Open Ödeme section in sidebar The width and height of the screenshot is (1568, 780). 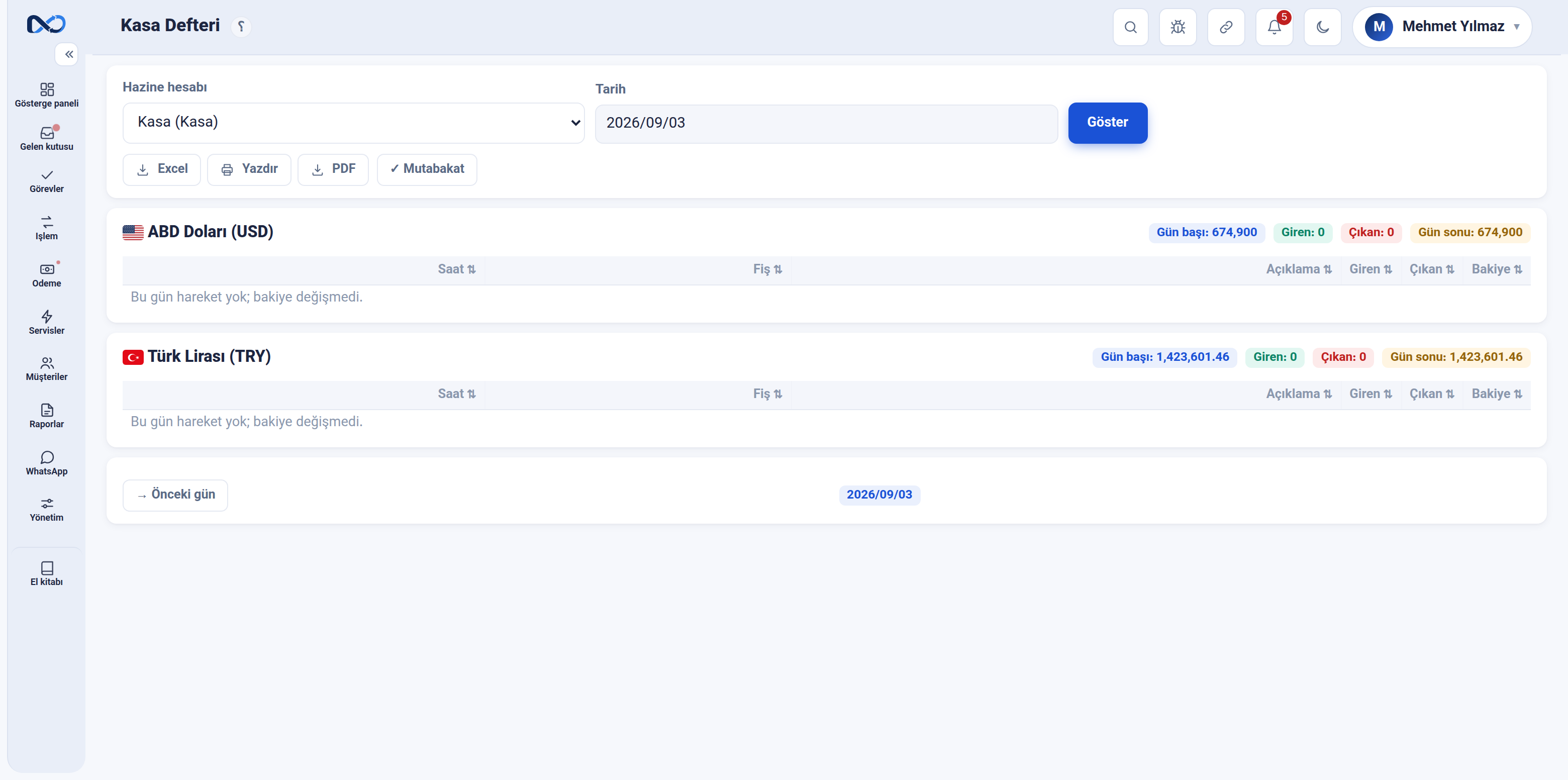(47, 275)
